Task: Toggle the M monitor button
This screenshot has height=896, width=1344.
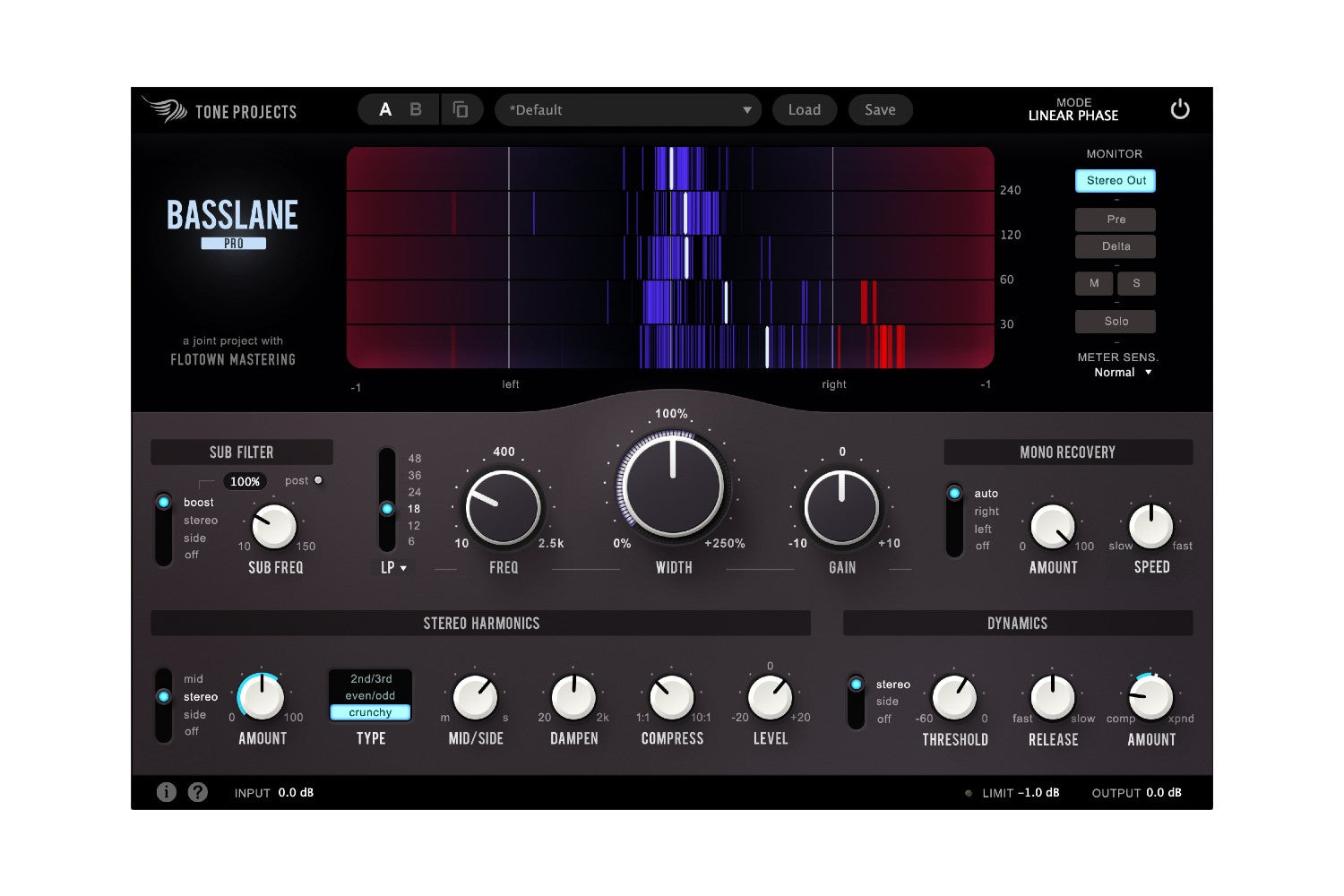Action: pyautogui.click(x=1094, y=283)
